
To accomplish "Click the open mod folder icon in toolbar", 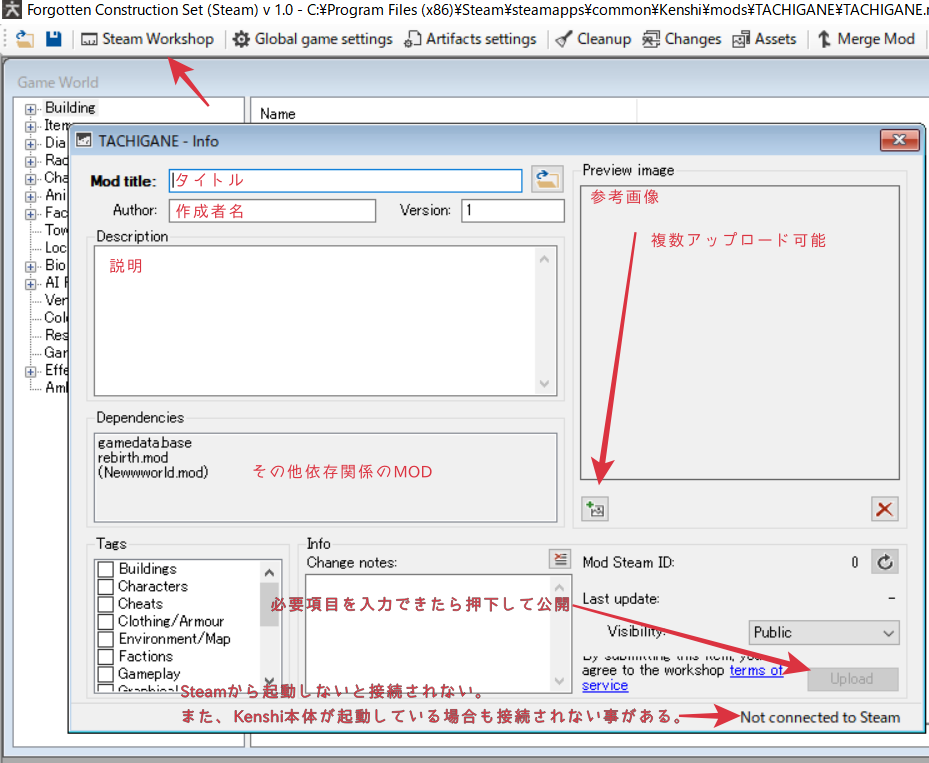I will 24,39.
